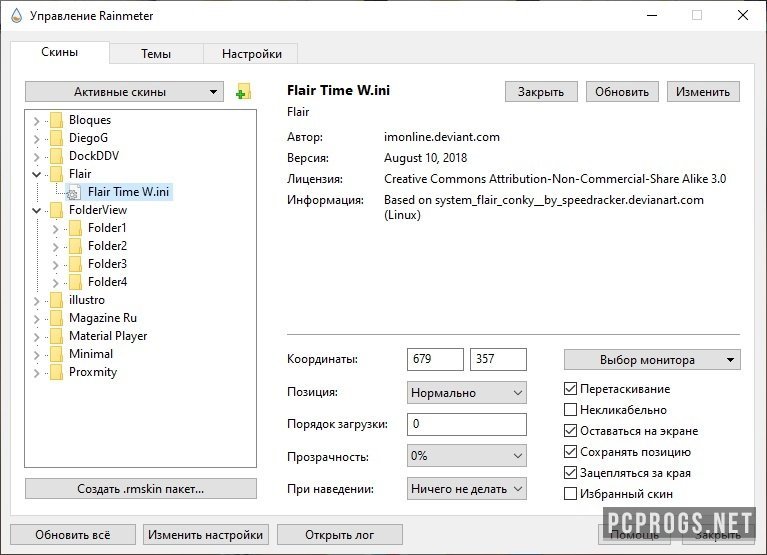Uncheck the Перетаскивание checkbox
Viewport: 767px width, 555px height.
(x=570, y=389)
